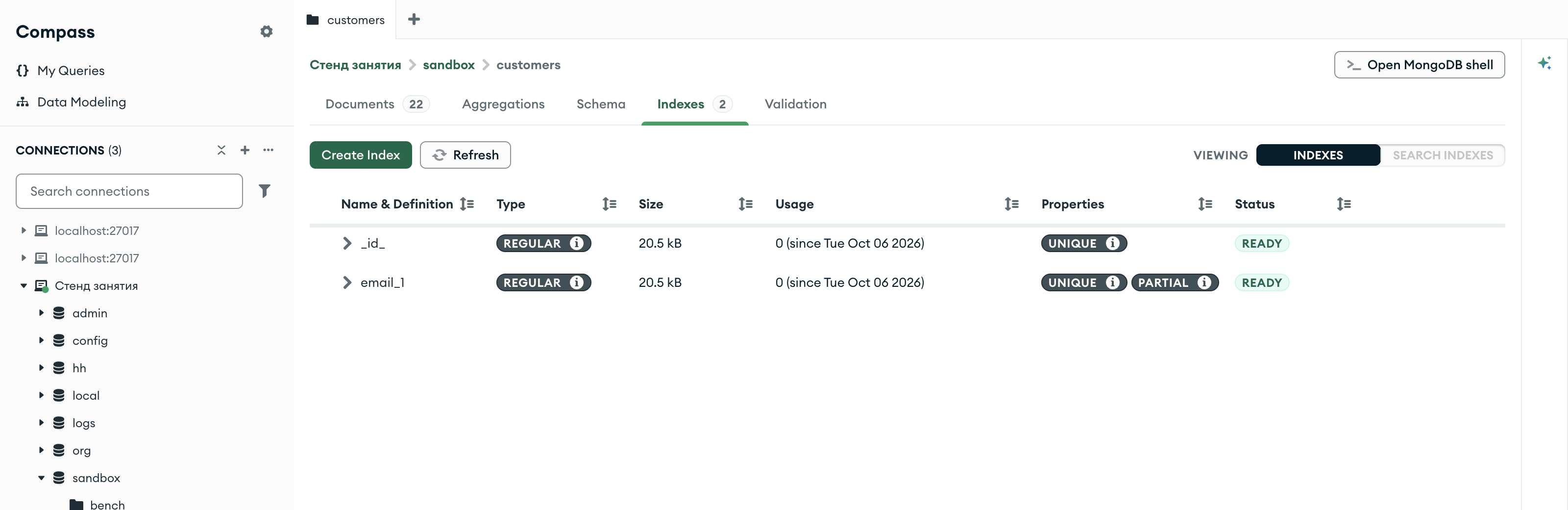Click the My Queries braces icon
The width and height of the screenshot is (1568, 510).
[x=23, y=71]
